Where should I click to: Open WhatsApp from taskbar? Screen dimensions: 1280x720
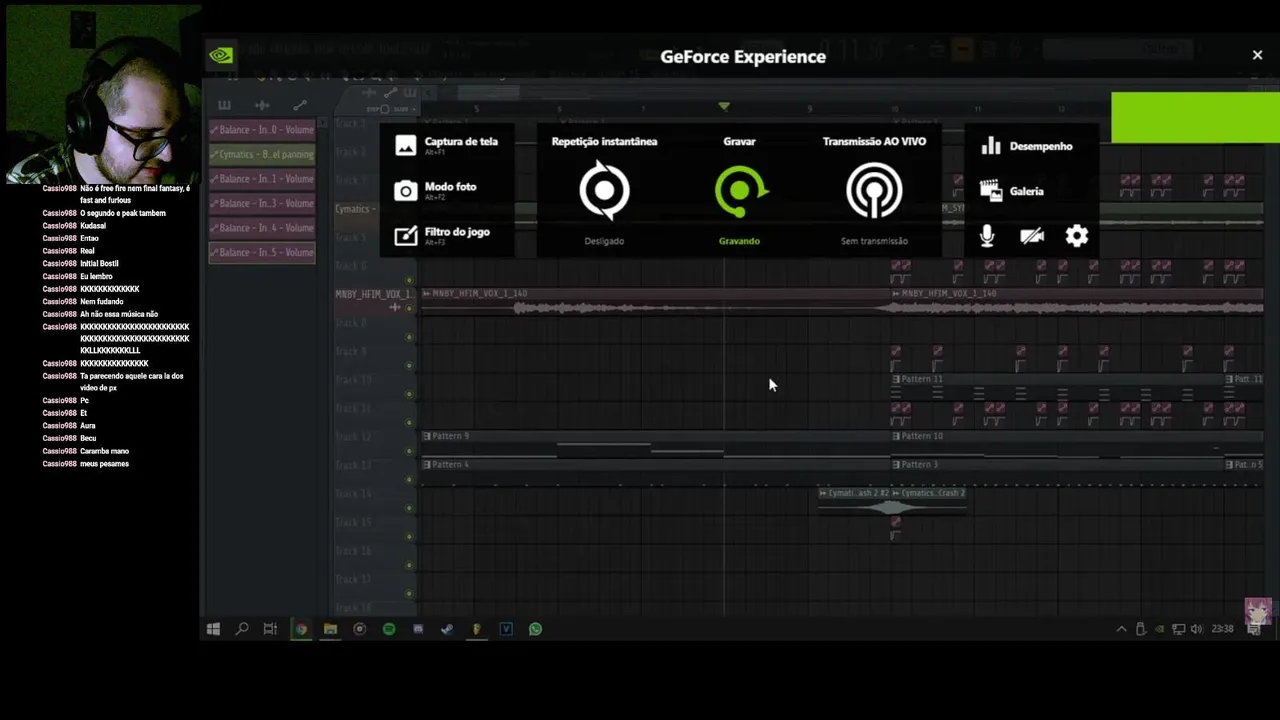[x=535, y=629]
